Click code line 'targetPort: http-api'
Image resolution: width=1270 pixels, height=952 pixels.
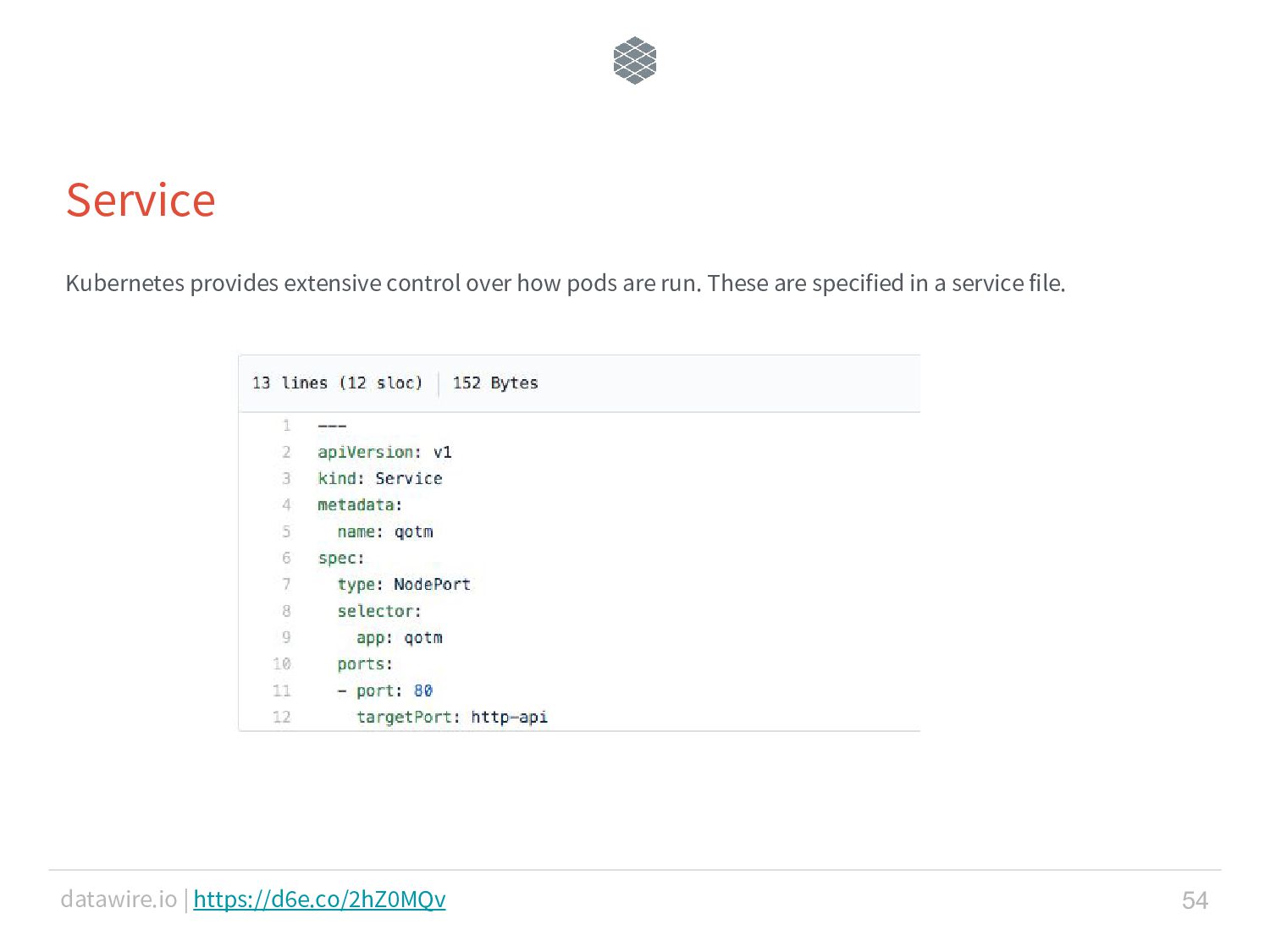coord(452,718)
